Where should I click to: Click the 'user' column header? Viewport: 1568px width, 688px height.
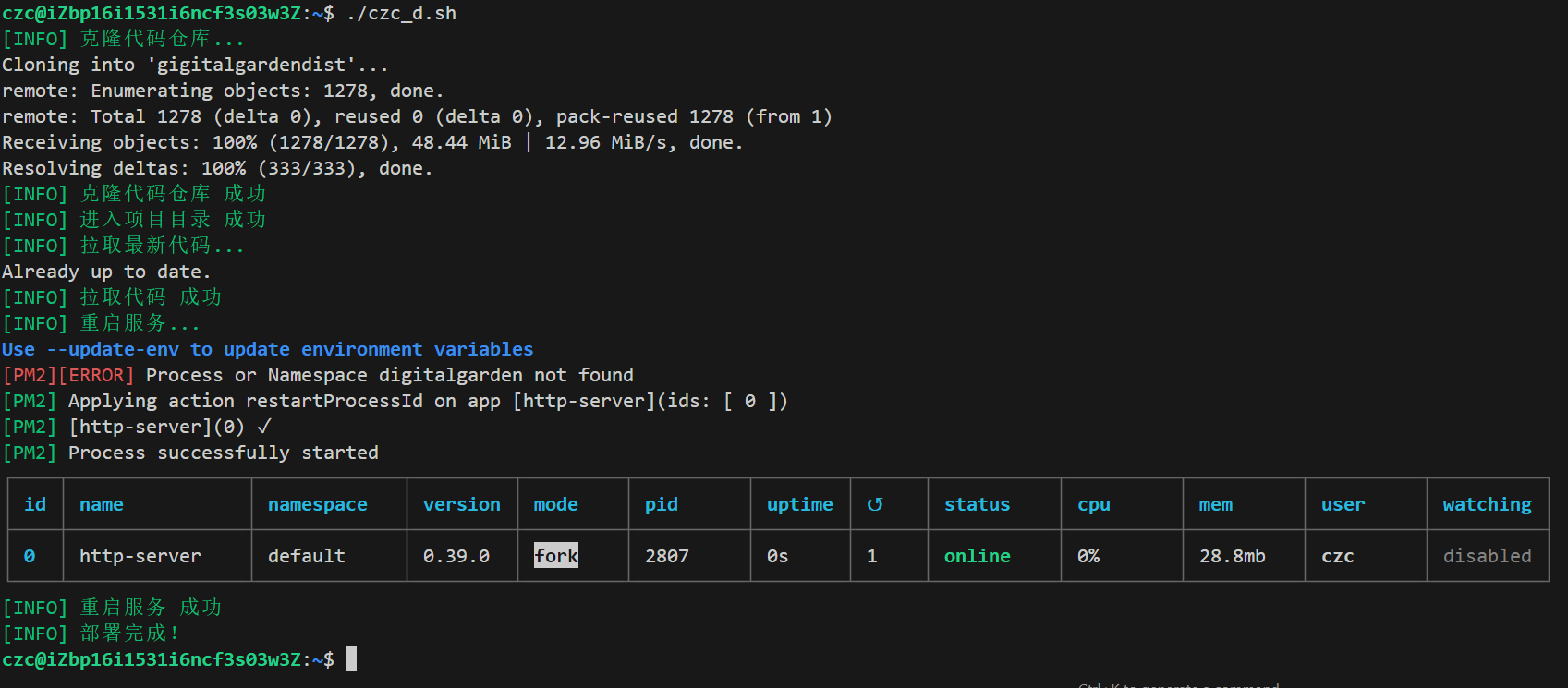pos(1343,504)
